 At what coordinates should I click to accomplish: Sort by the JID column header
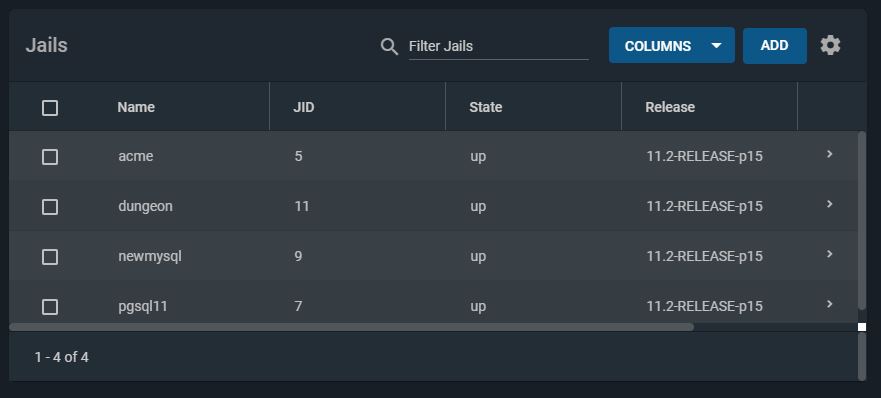[x=303, y=107]
